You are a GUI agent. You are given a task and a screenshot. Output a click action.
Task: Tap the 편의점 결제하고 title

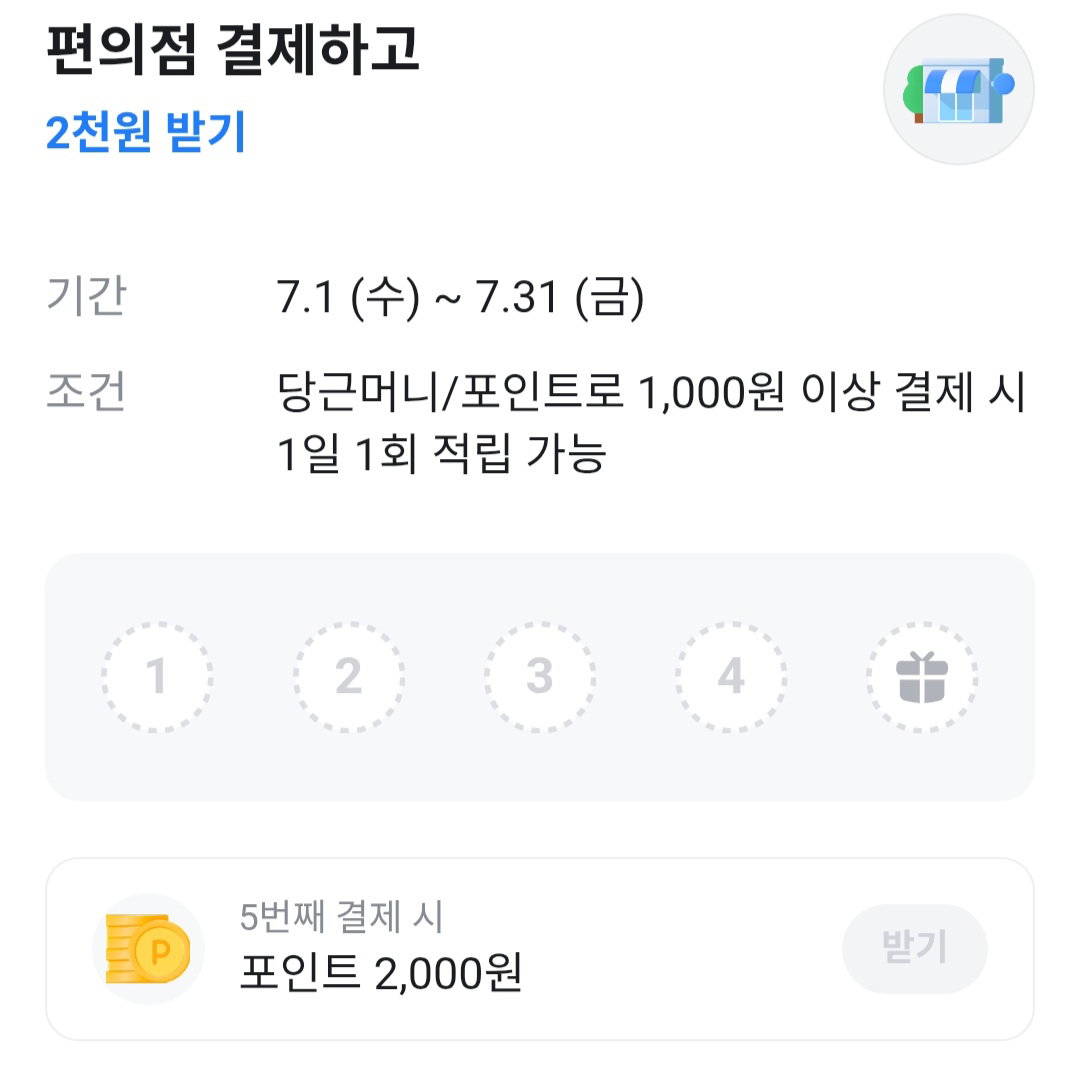[x=233, y=49]
